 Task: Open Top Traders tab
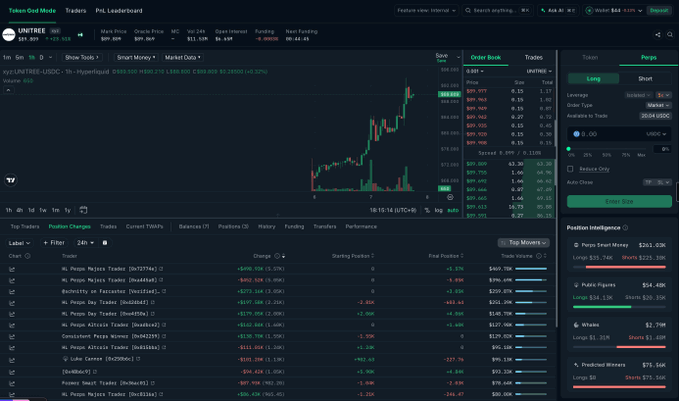pyautogui.click(x=25, y=226)
